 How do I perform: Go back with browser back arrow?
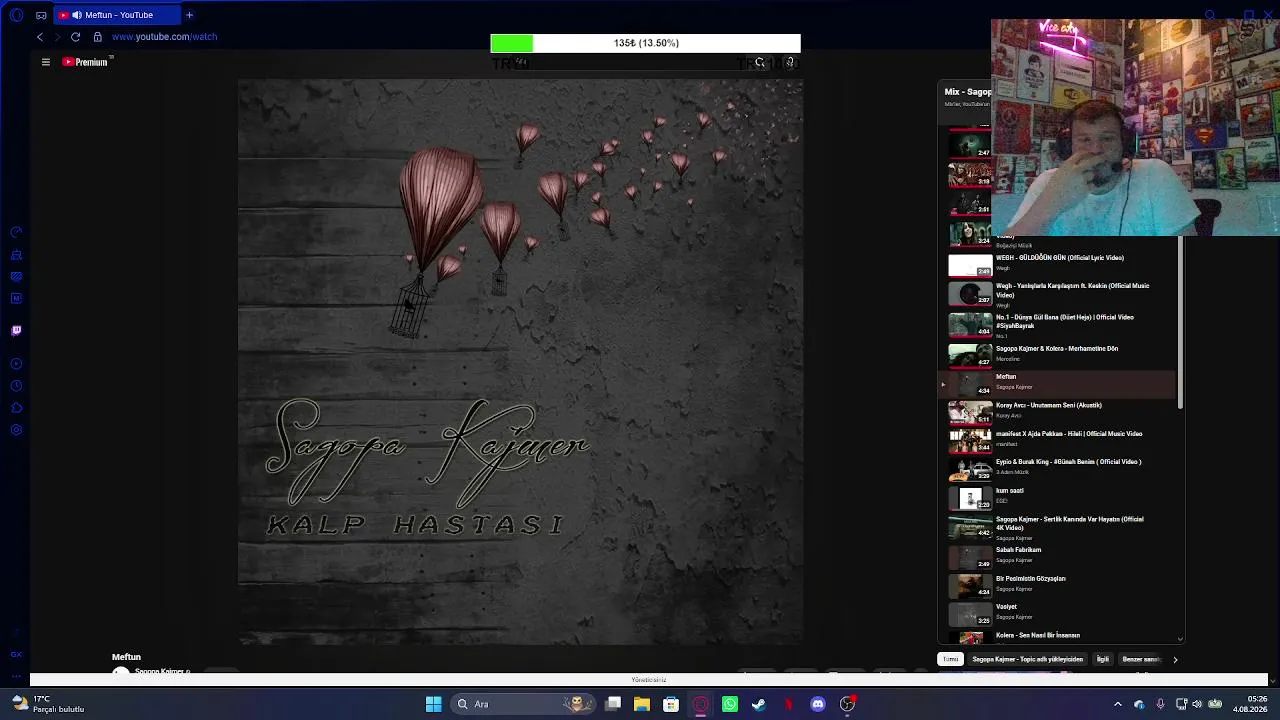[x=40, y=37]
